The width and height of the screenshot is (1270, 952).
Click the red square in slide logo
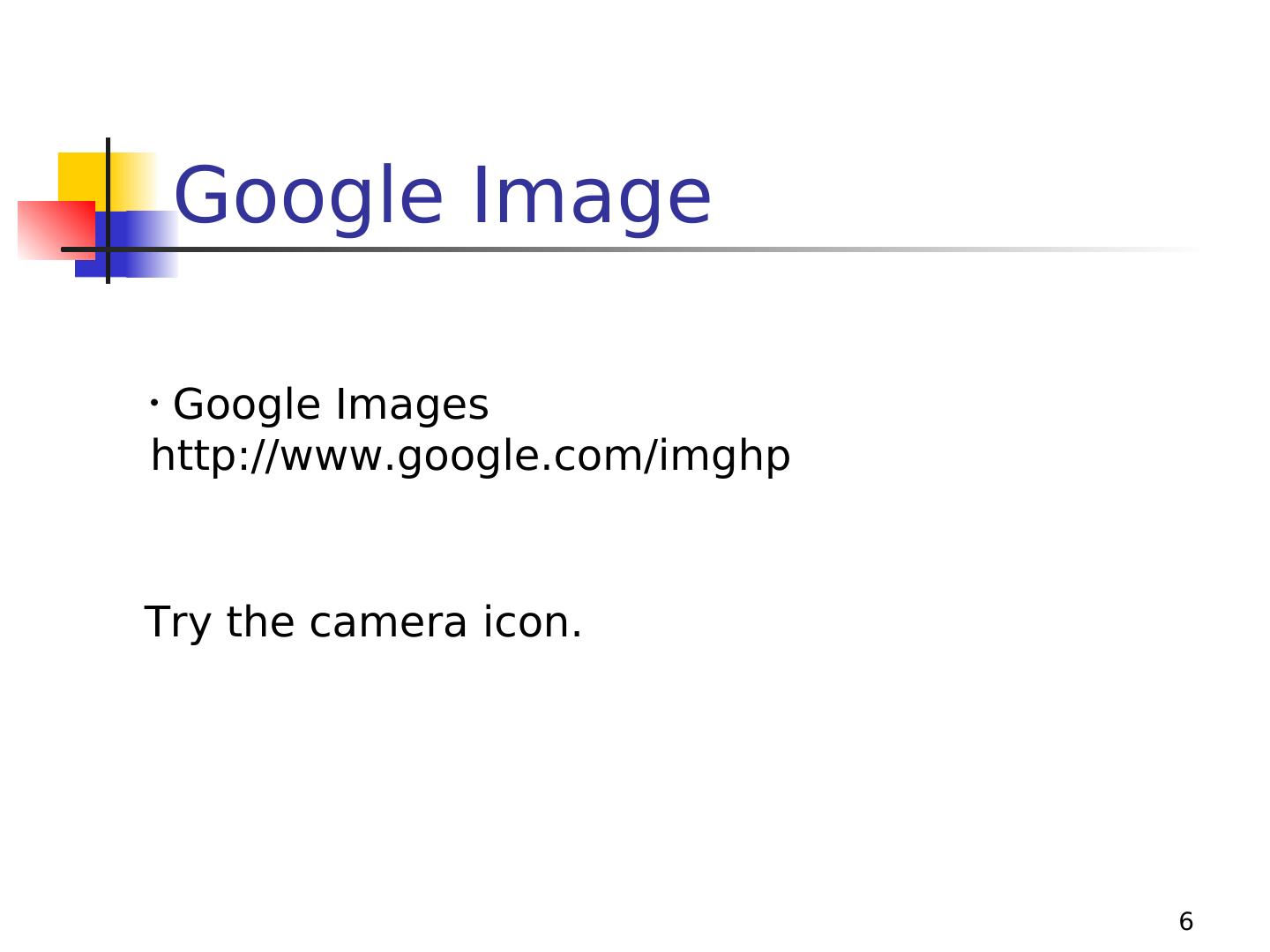(x=56, y=230)
